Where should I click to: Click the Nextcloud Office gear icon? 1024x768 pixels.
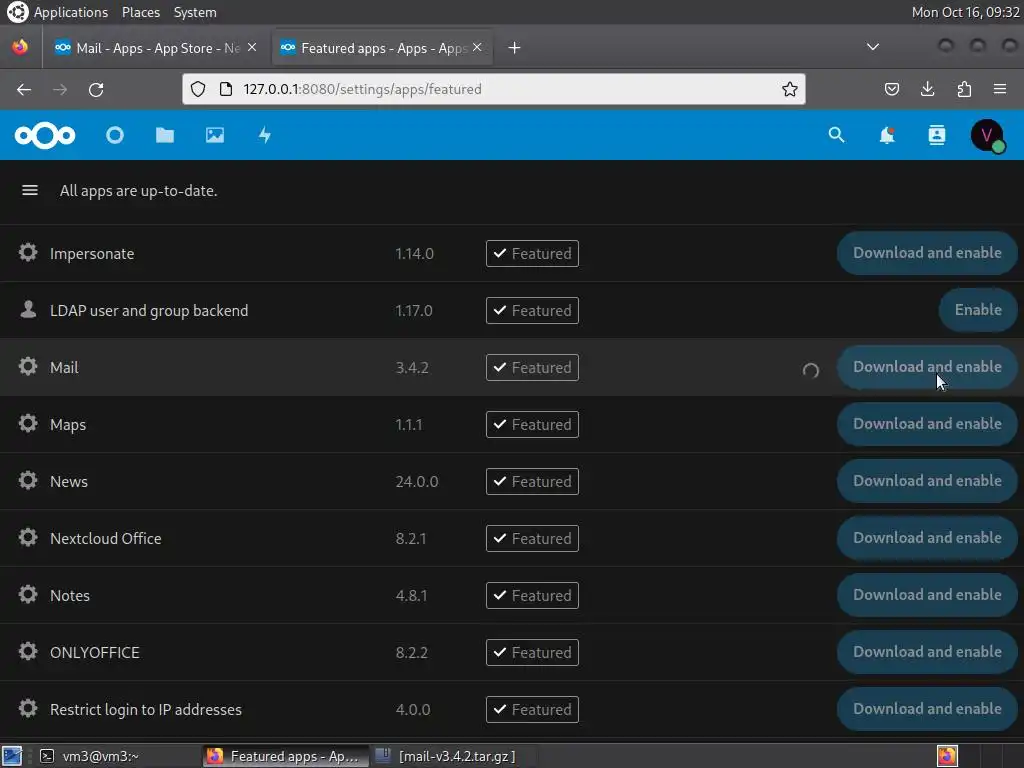pyautogui.click(x=27, y=537)
